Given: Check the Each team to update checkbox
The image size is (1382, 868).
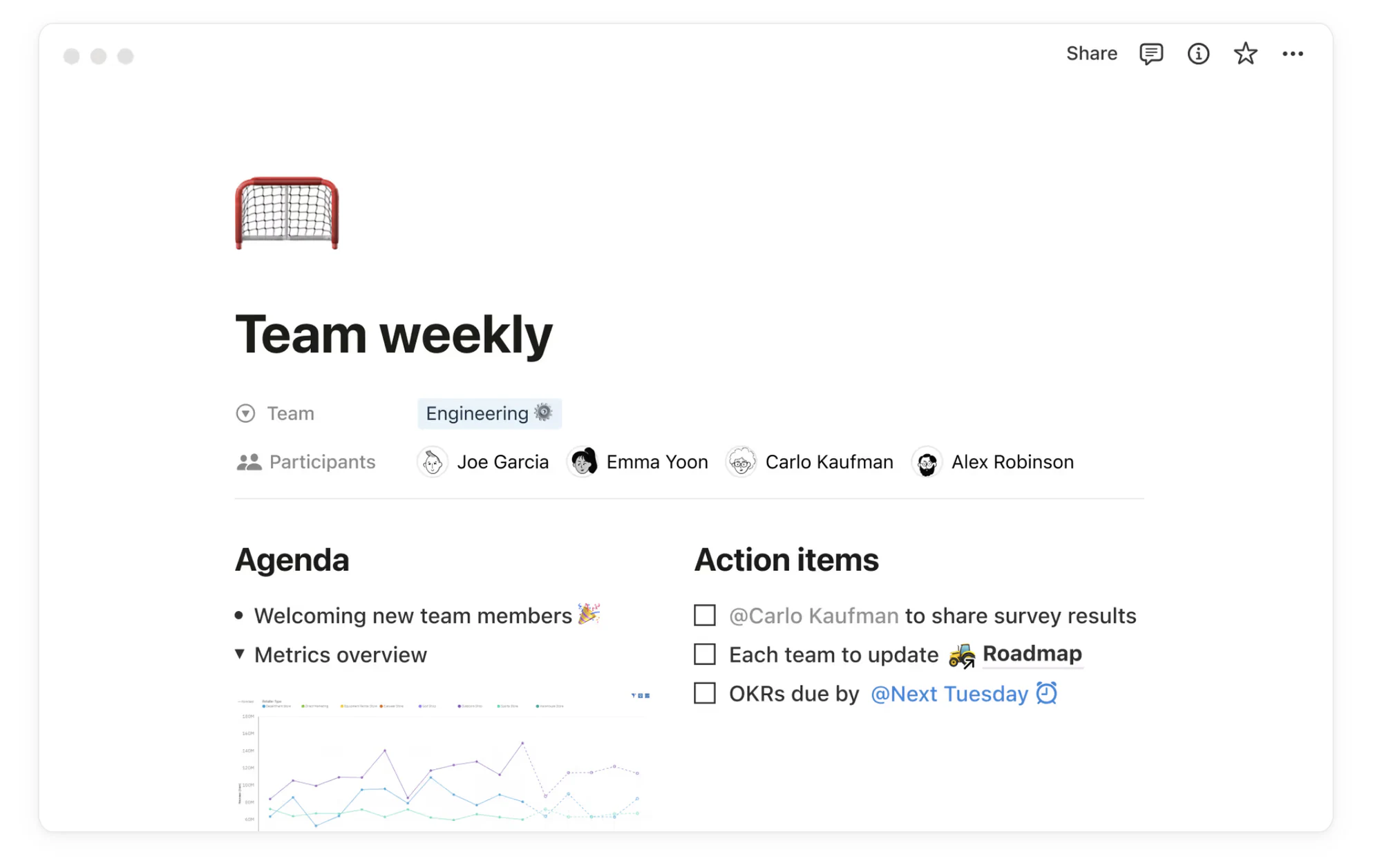Looking at the screenshot, I should pos(704,654).
